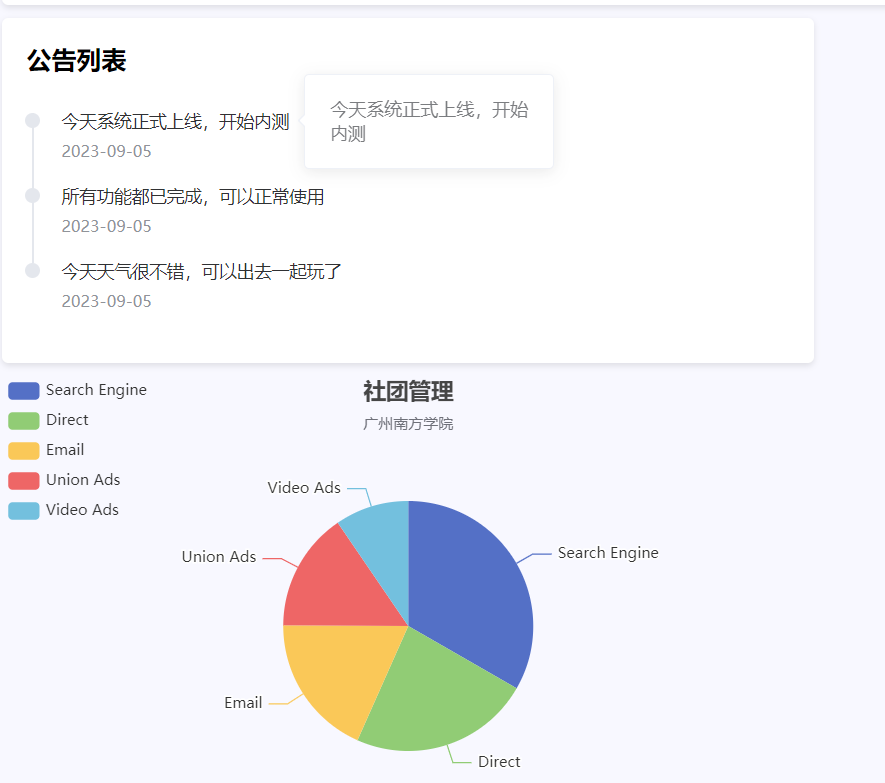The image size is (885, 783).
Task: Open the announcement 今天系统正式上线，开始内测
Action: coord(175,121)
